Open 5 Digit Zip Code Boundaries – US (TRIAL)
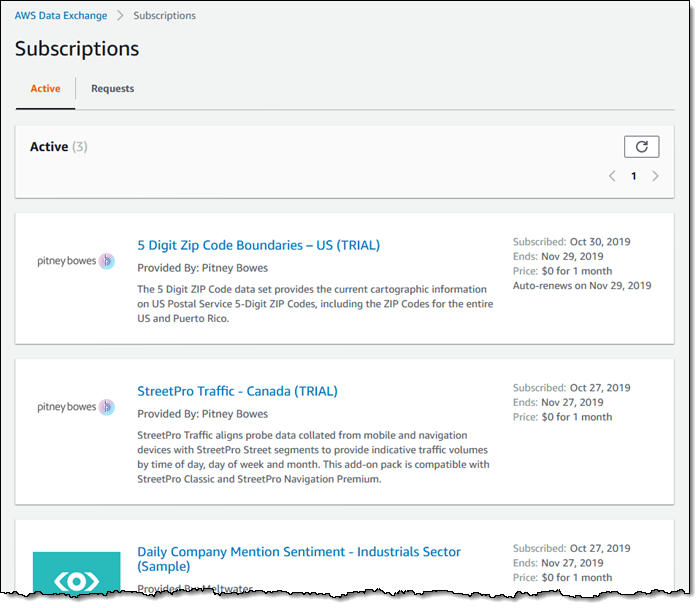This screenshot has height=608, width=700. (258, 245)
